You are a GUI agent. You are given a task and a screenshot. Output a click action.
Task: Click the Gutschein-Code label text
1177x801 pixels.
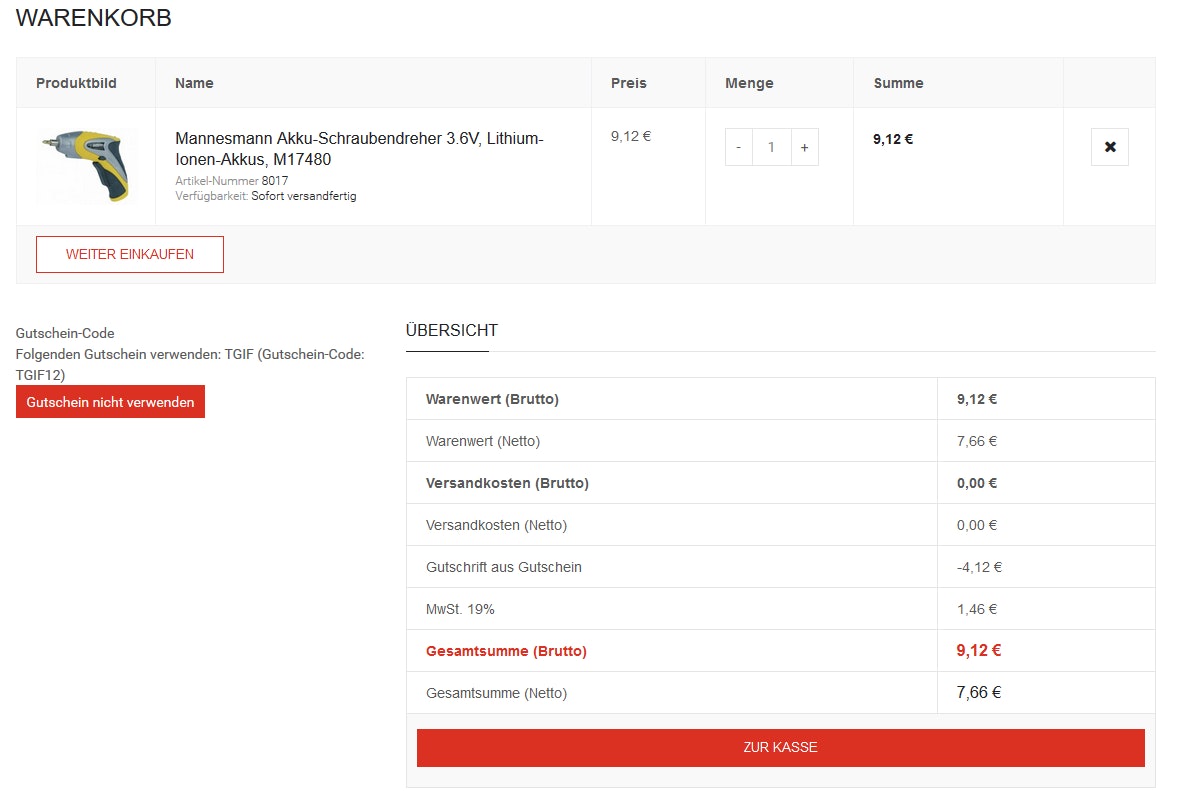coord(65,333)
